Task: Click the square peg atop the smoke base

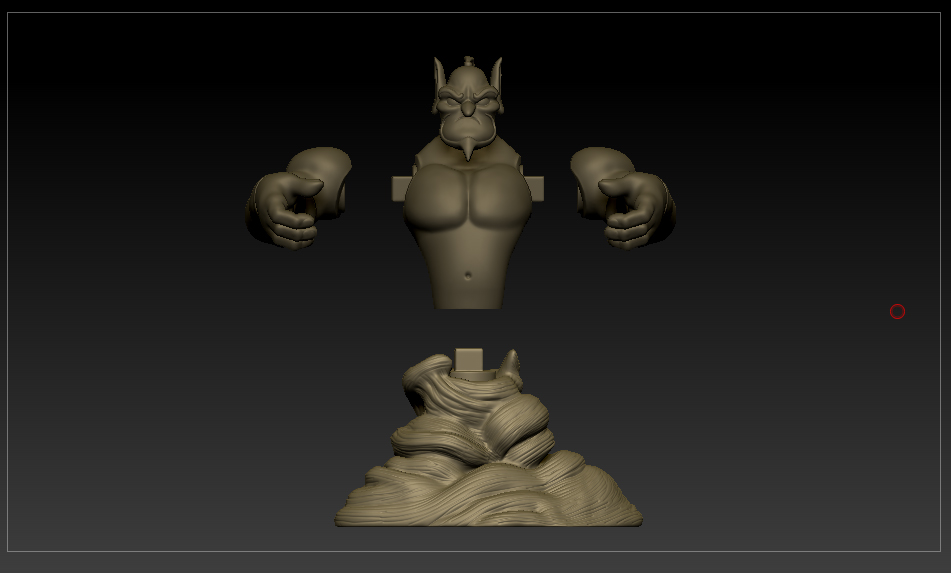Action: point(469,359)
